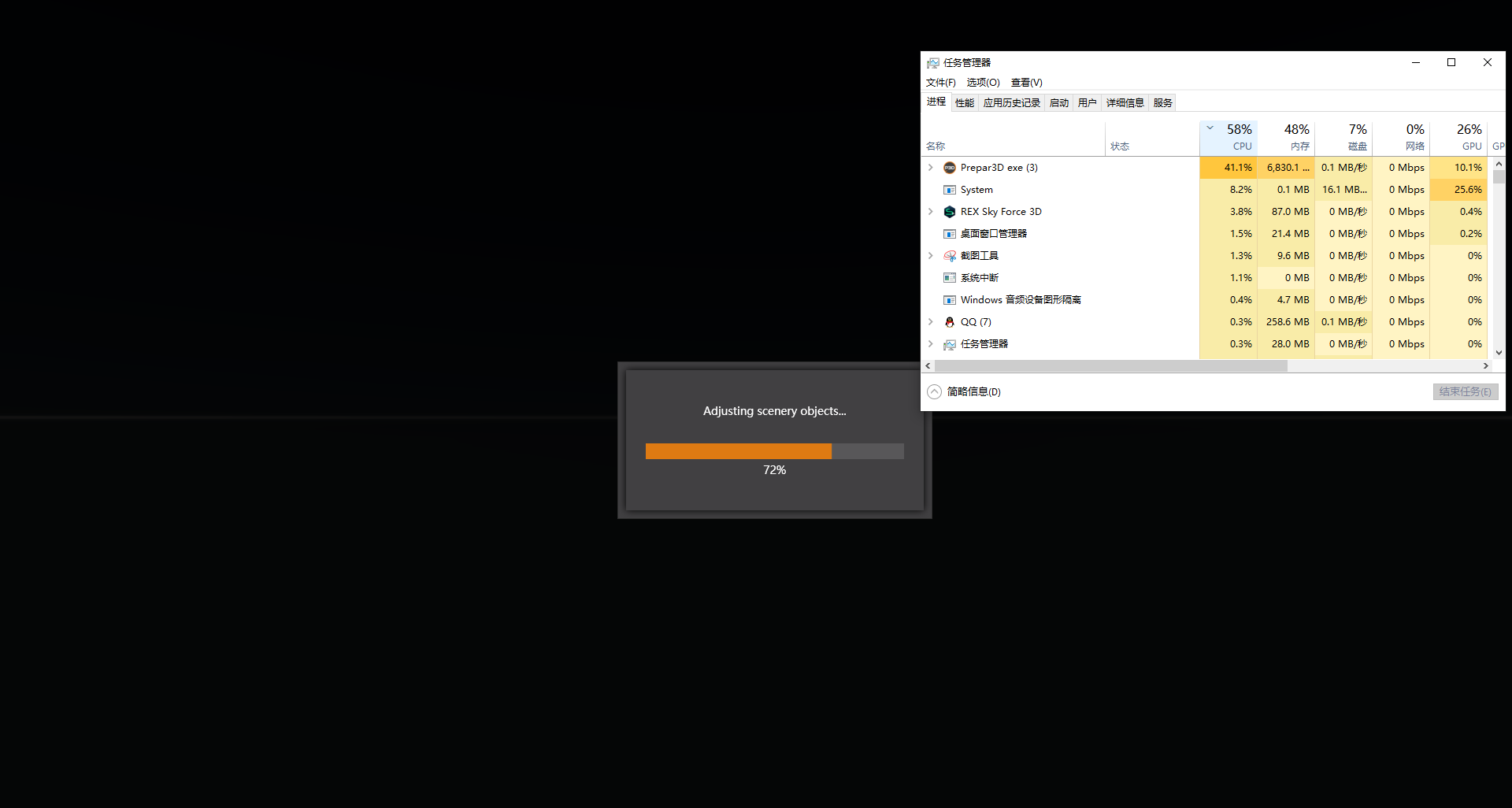Click the 72% progress label
The height and width of the screenshot is (808, 1512).
point(774,470)
